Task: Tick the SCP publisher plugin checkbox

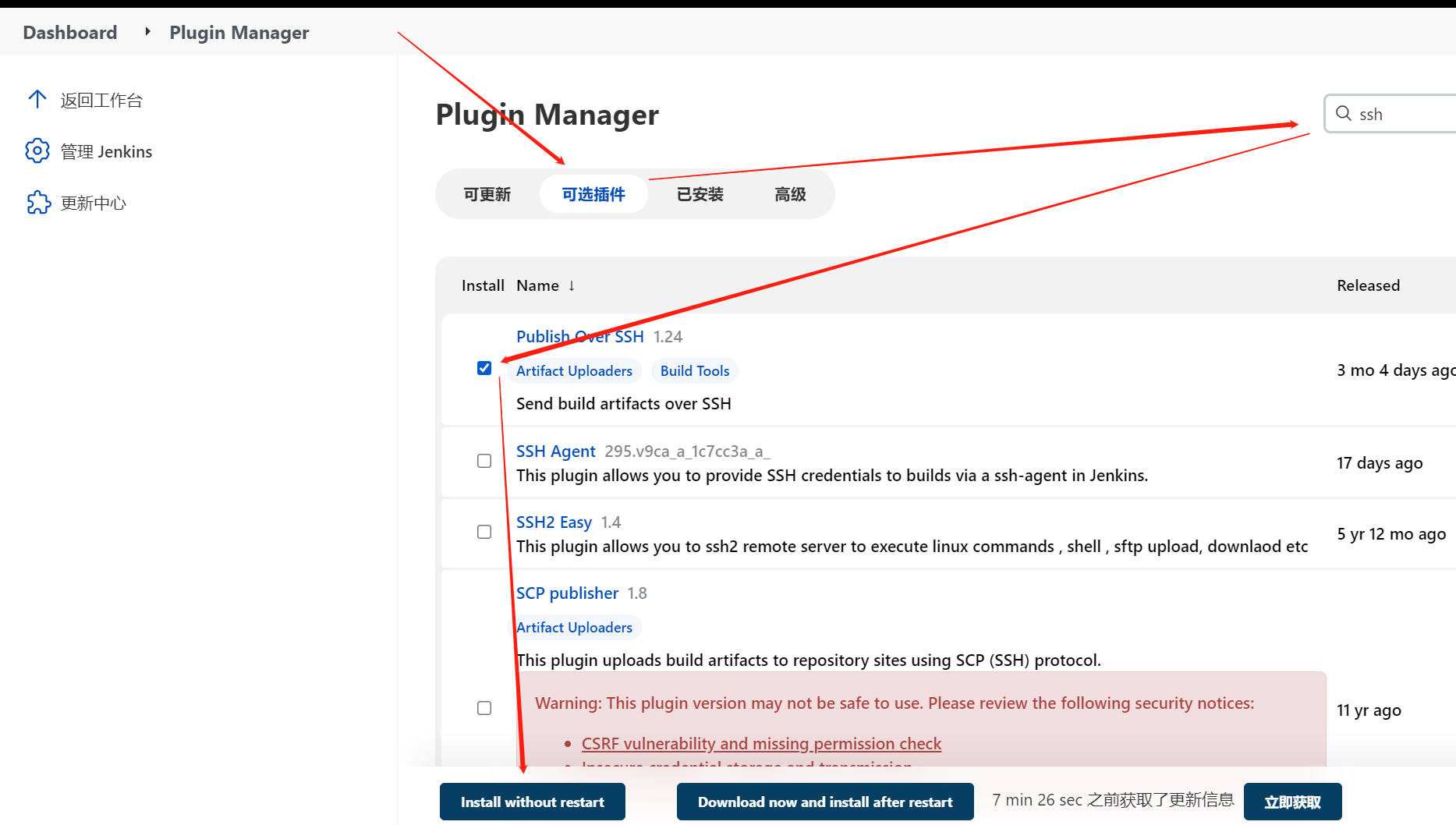Action: (x=484, y=708)
